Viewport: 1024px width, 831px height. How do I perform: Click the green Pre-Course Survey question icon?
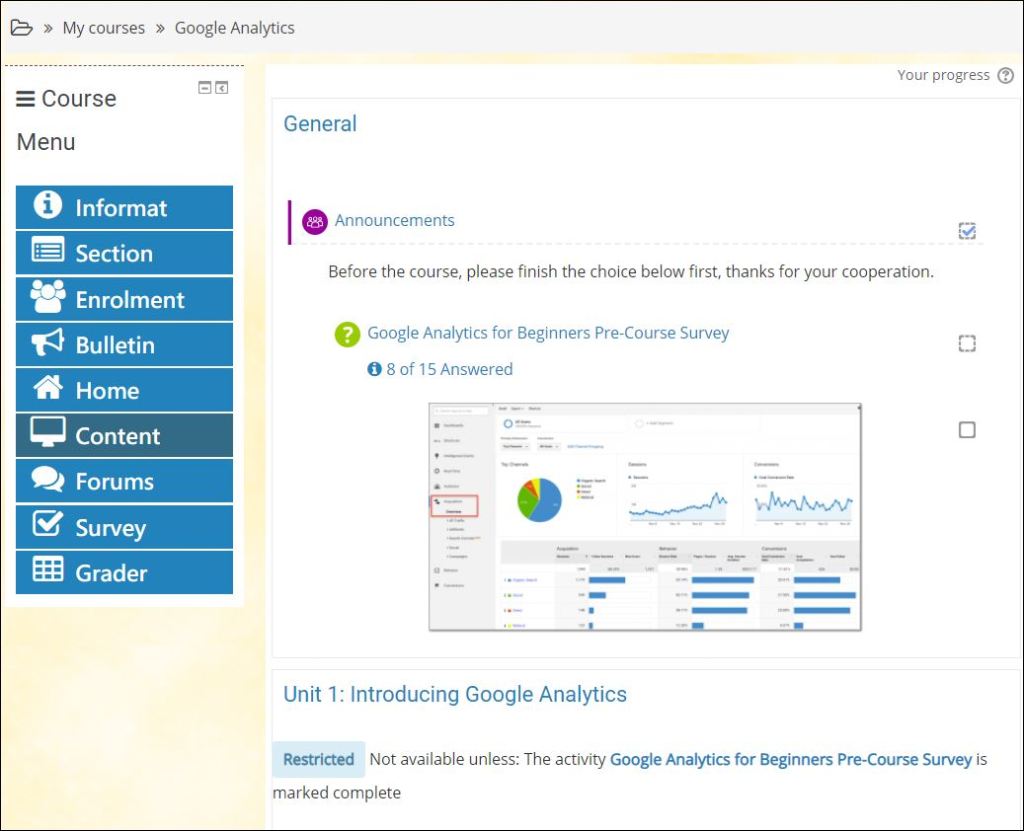347,334
